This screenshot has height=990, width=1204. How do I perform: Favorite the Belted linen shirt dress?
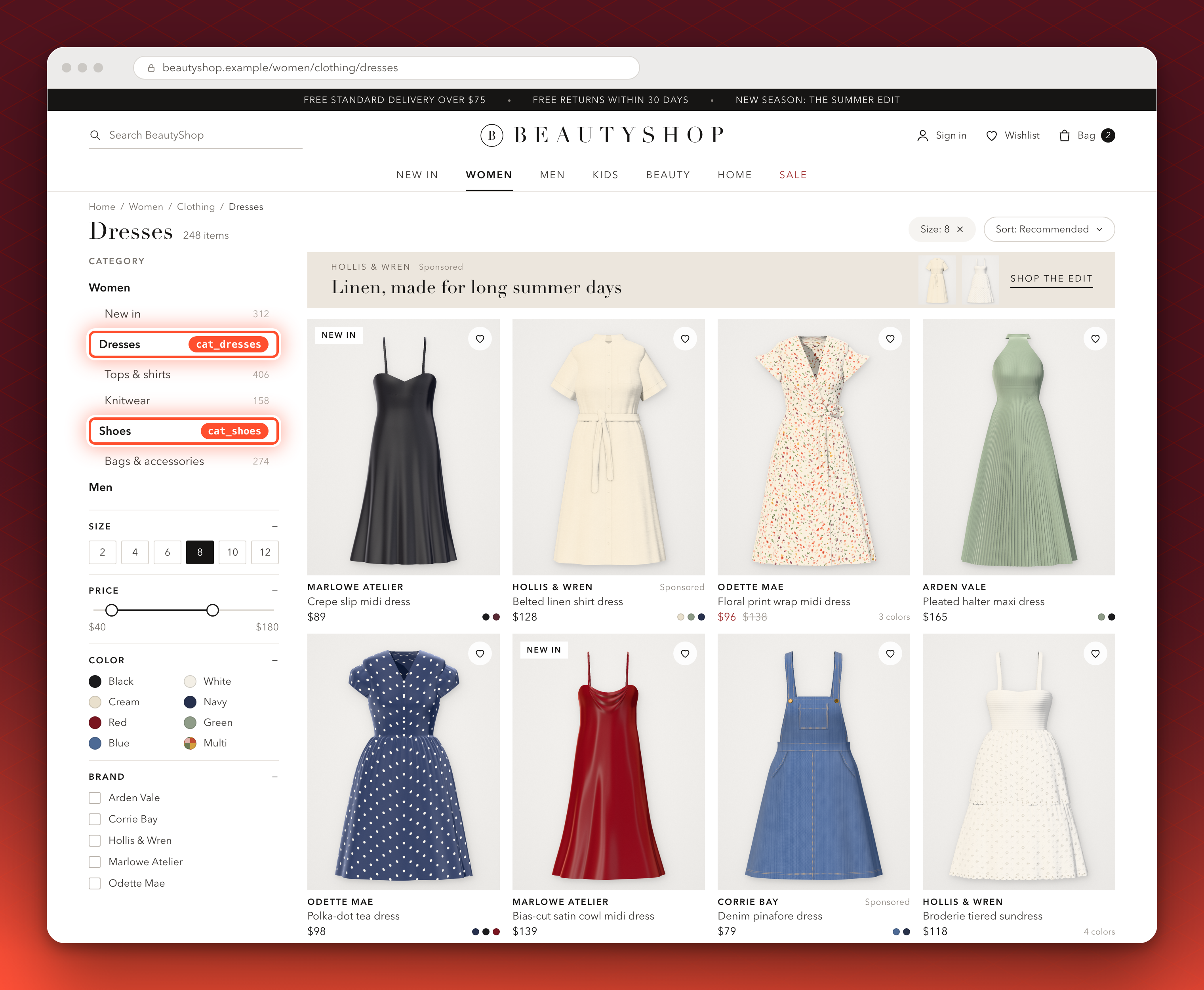(x=685, y=339)
